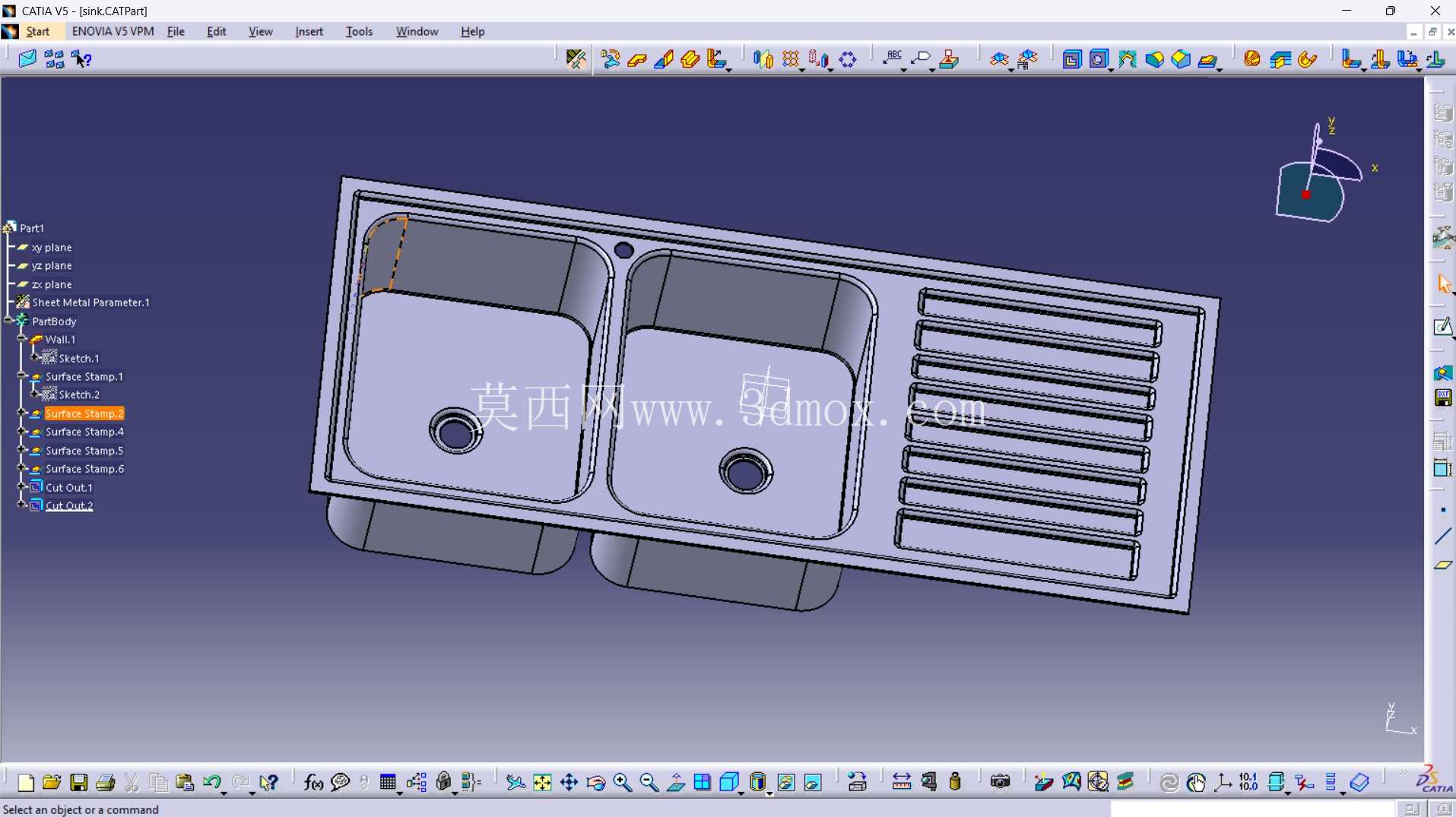Toggle the Multi-View windows icon

point(703,782)
